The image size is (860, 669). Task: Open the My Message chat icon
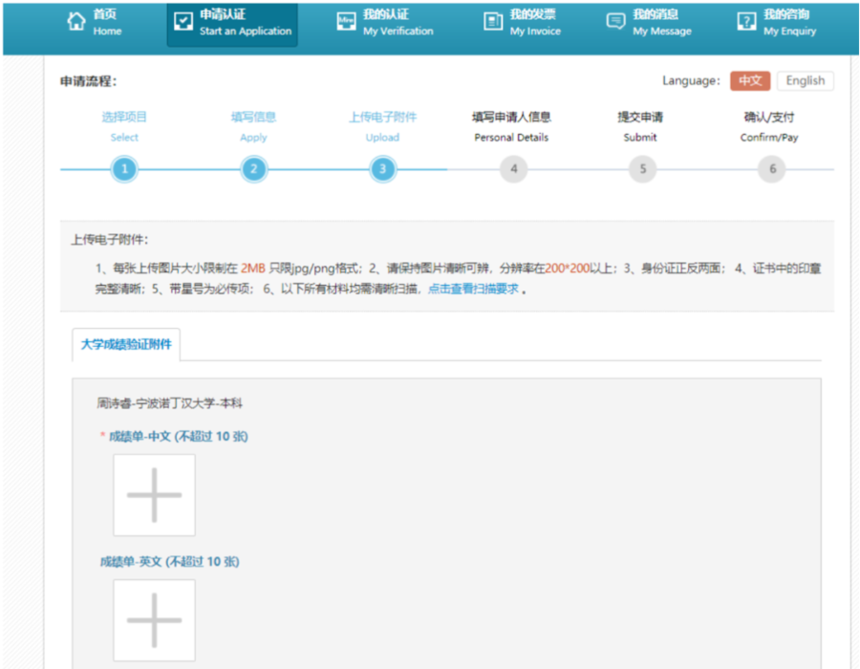click(x=616, y=22)
